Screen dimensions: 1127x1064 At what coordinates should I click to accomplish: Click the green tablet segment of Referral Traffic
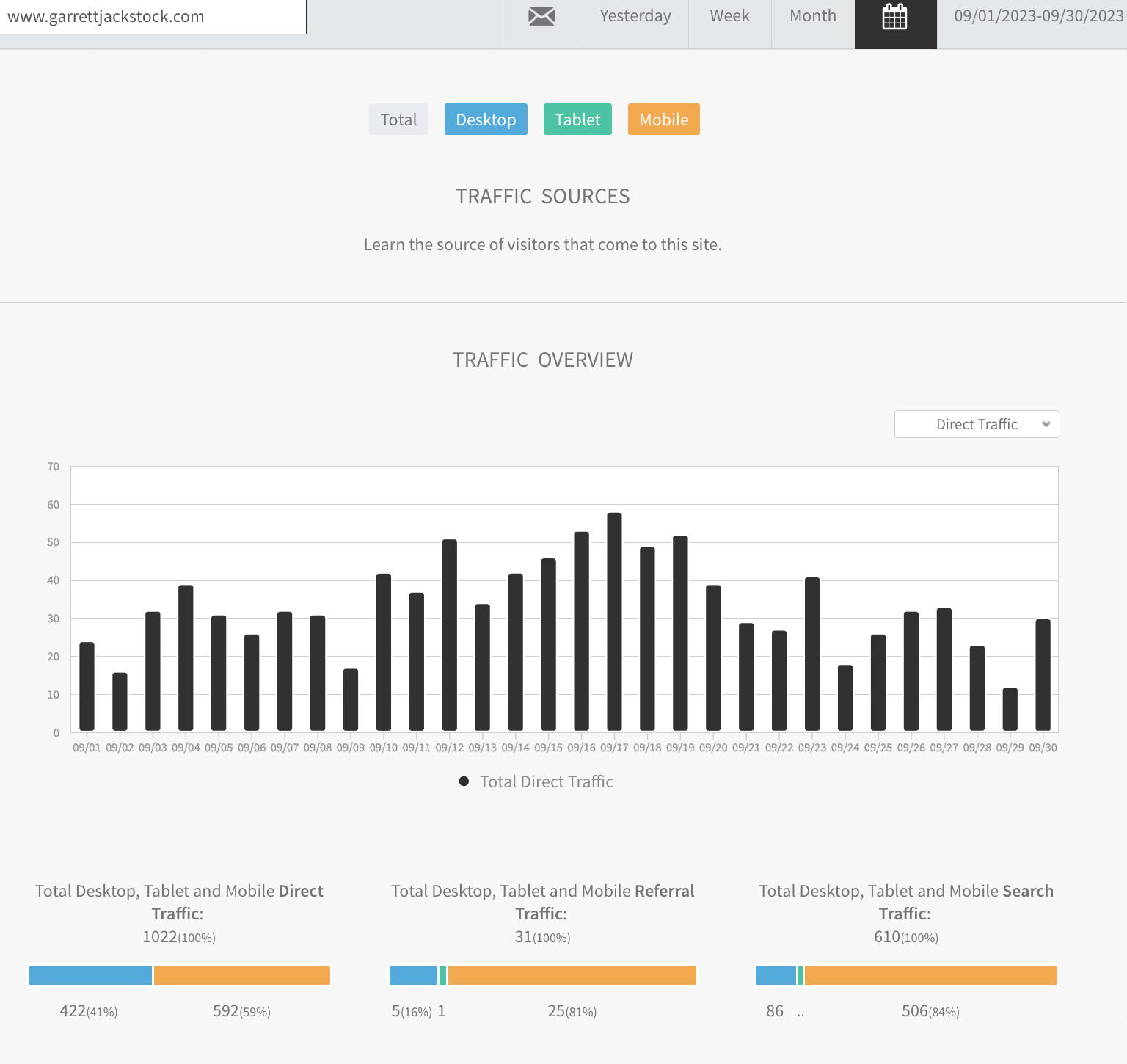[442, 976]
